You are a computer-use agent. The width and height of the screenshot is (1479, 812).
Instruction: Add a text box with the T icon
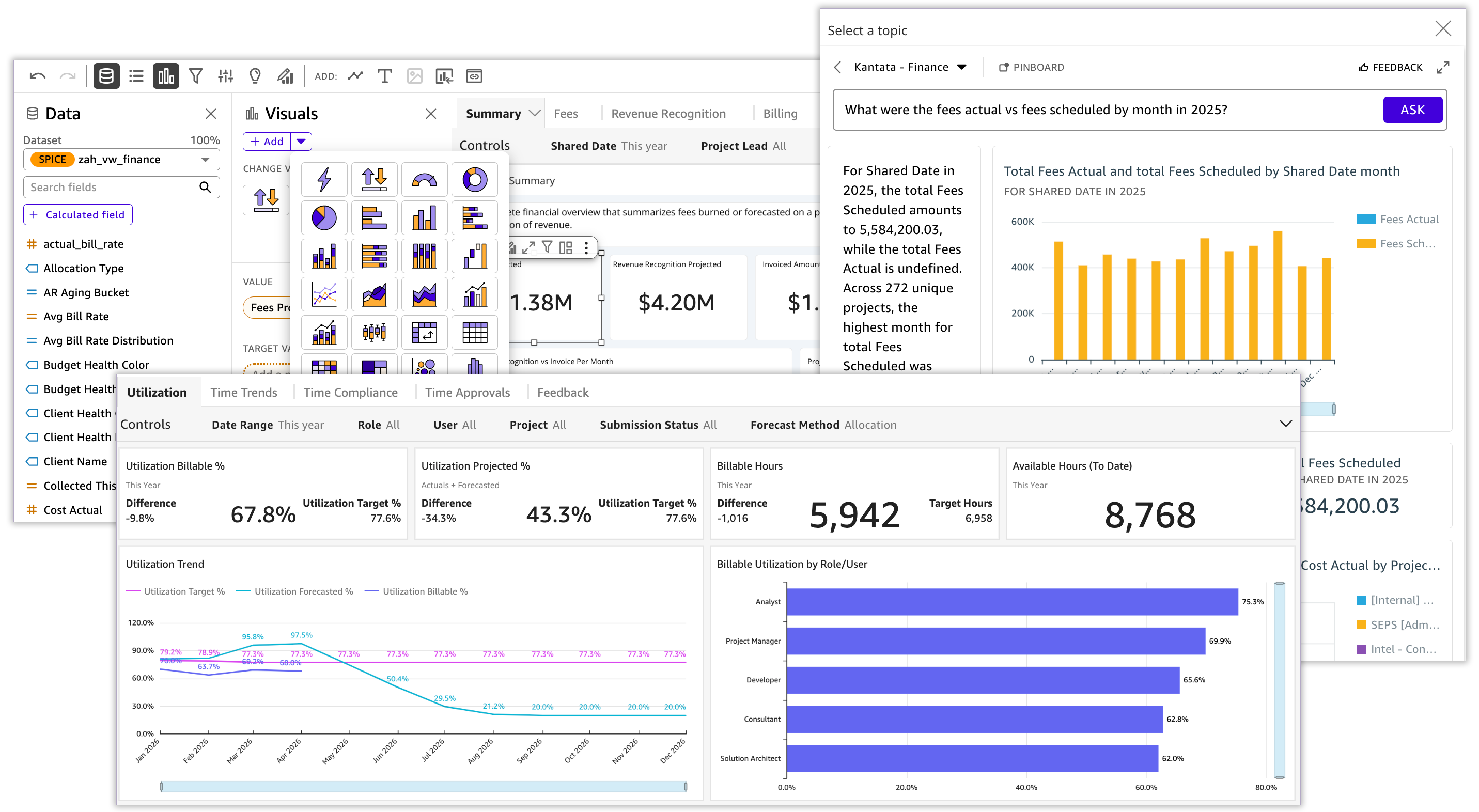click(385, 76)
